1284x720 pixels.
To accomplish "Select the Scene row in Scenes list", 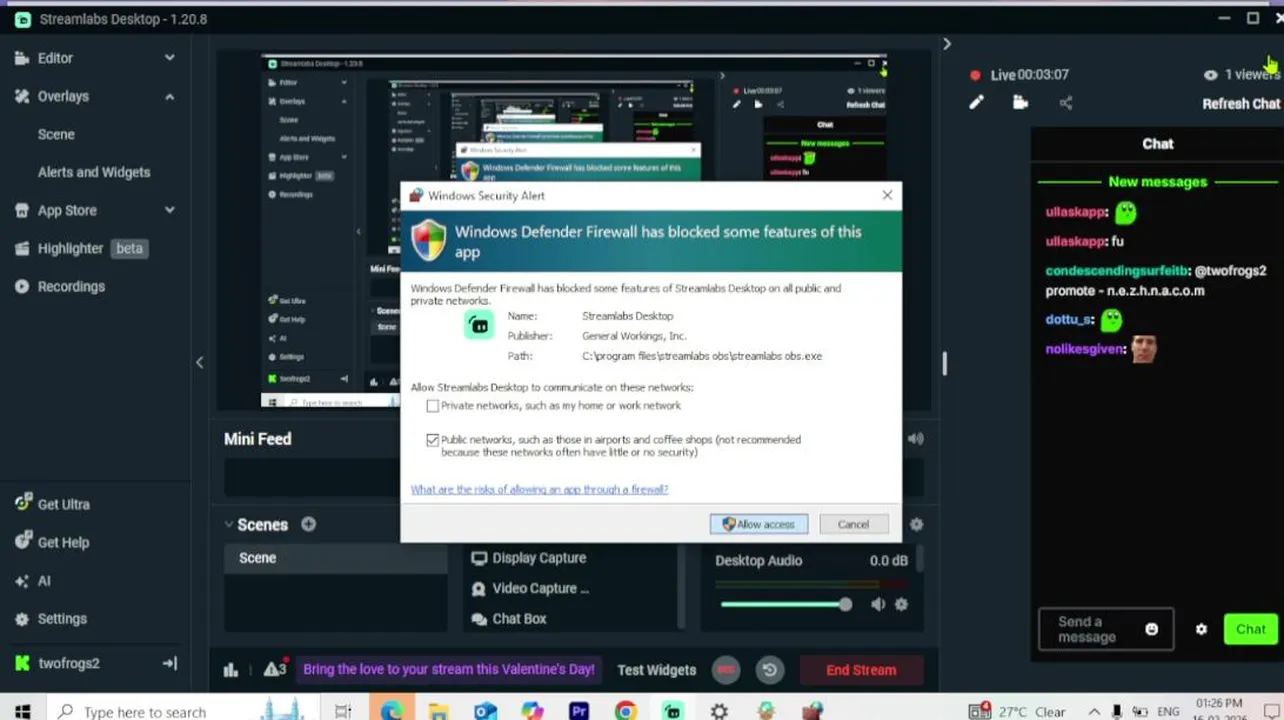I will [x=335, y=558].
